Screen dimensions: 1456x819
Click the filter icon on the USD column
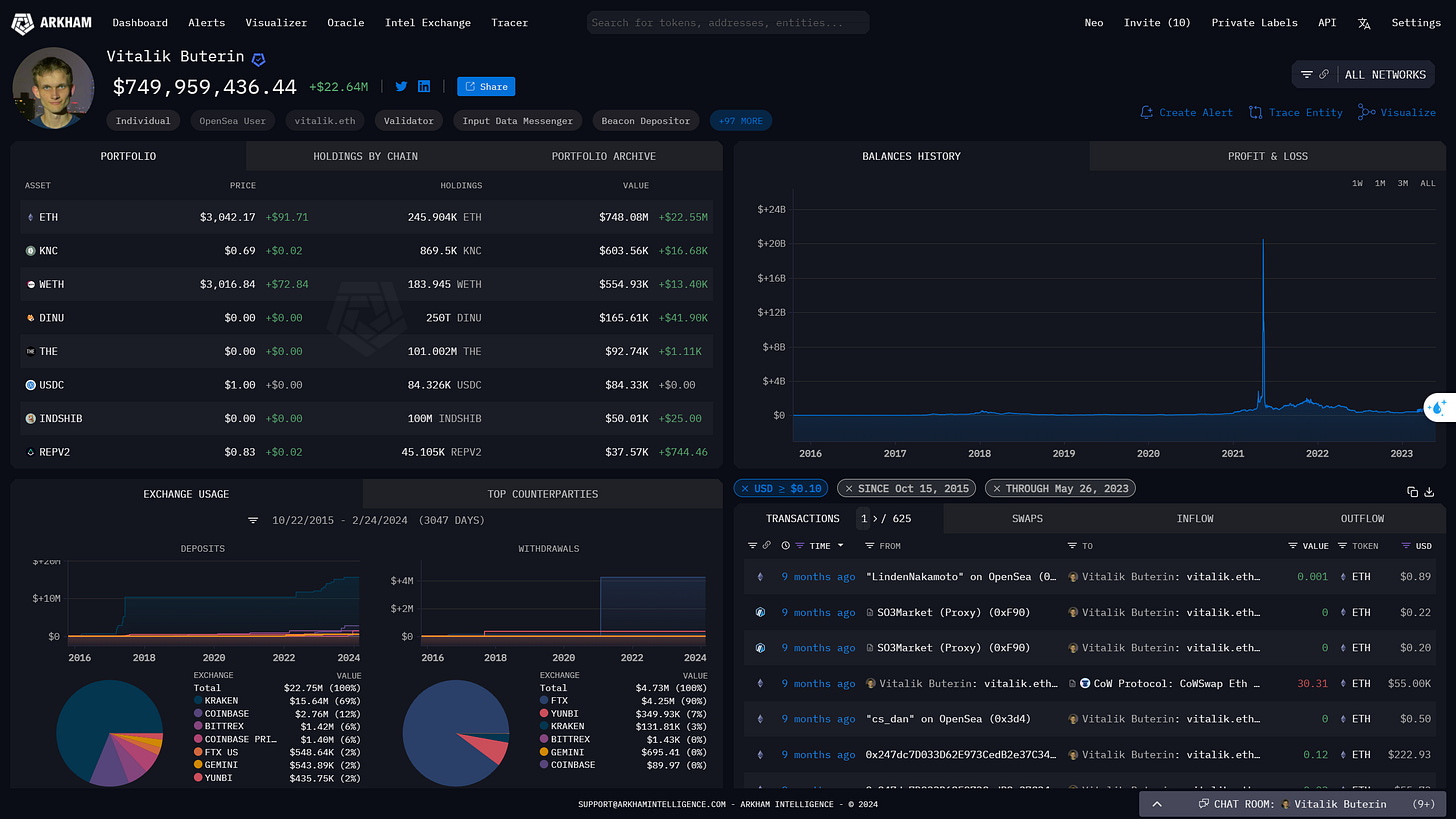[1406, 546]
